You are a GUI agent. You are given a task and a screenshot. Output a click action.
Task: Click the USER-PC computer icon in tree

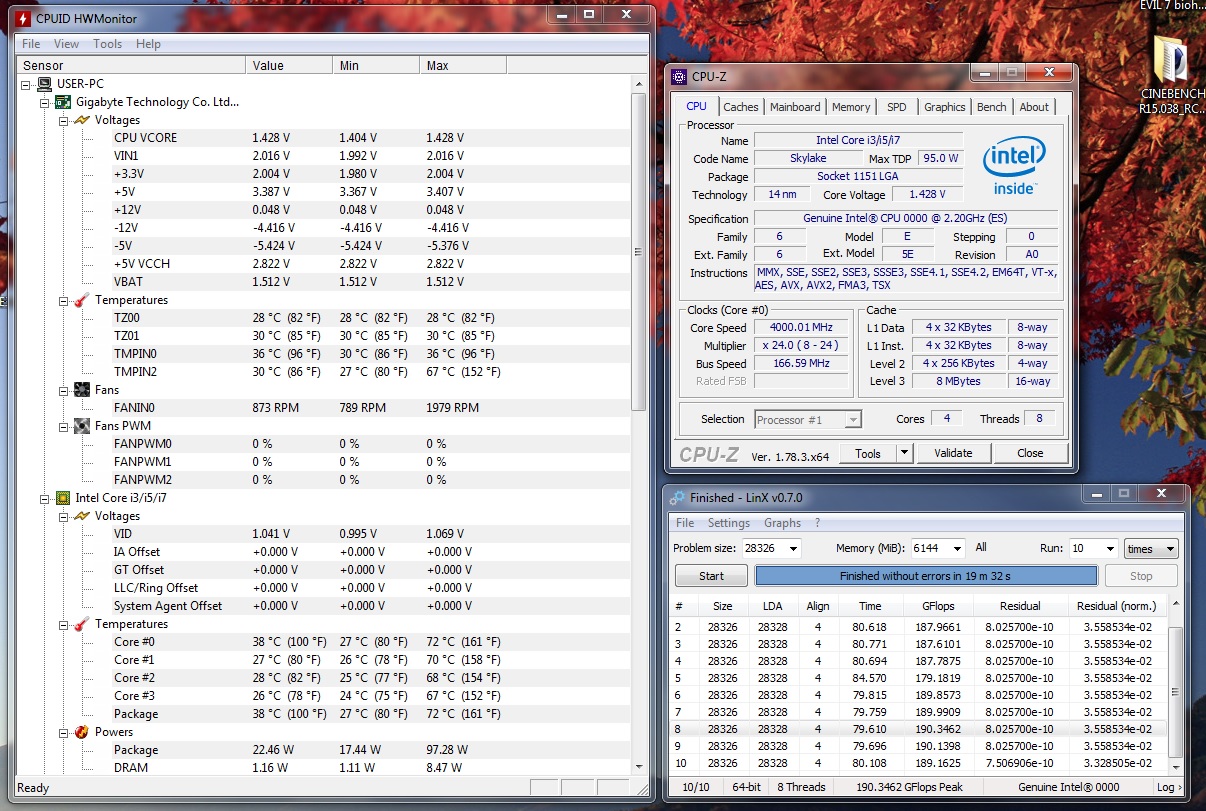[x=46, y=84]
